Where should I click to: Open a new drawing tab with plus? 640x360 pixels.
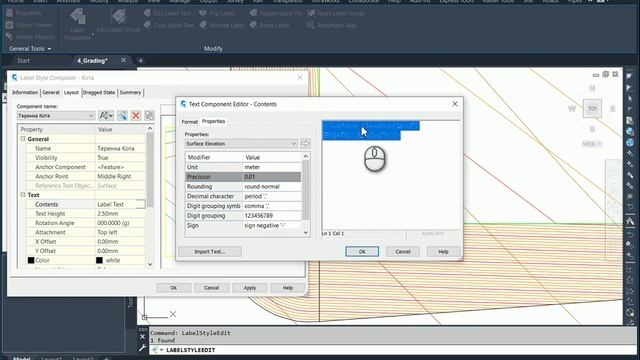pyautogui.click(x=141, y=60)
